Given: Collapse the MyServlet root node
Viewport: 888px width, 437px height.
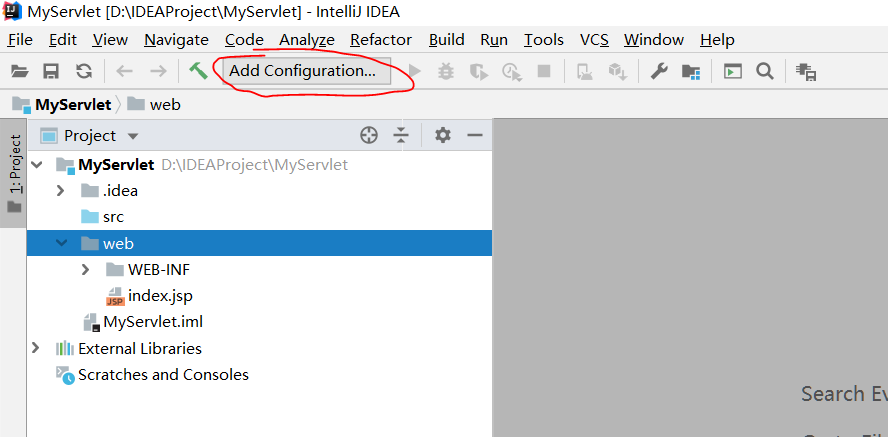Looking at the screenshot, I should click(x=37, y=165).
